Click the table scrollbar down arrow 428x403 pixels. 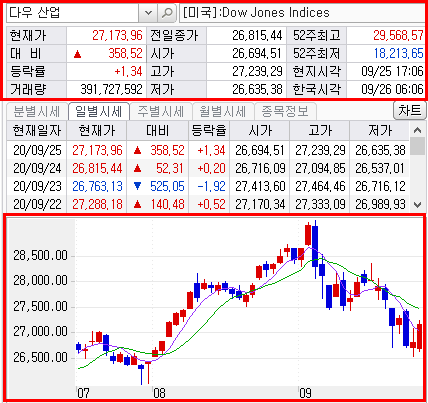click(x=418, y=204)
